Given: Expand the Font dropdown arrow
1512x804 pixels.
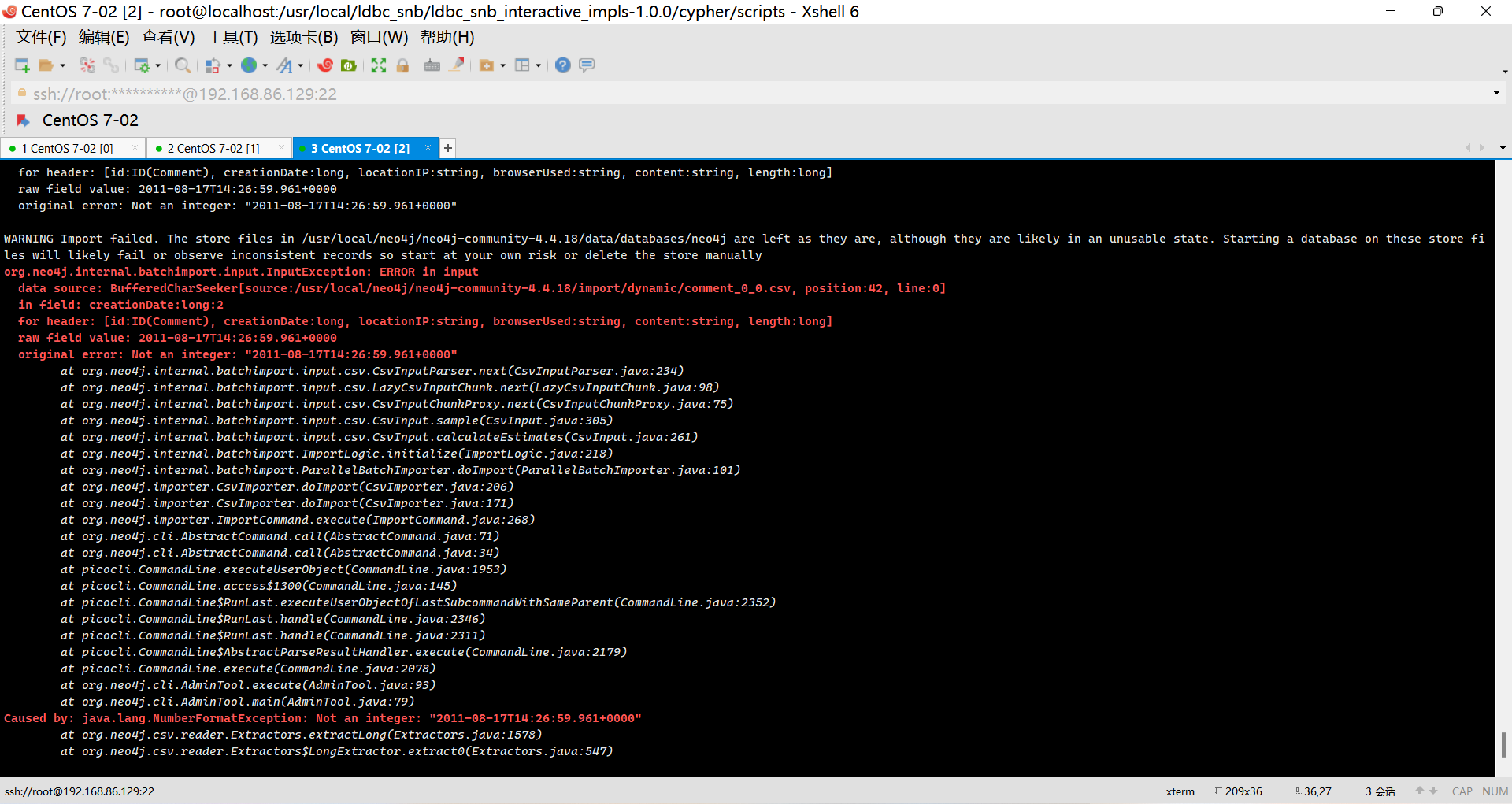Looking at the screenshot, I should (x=302, y=65).
